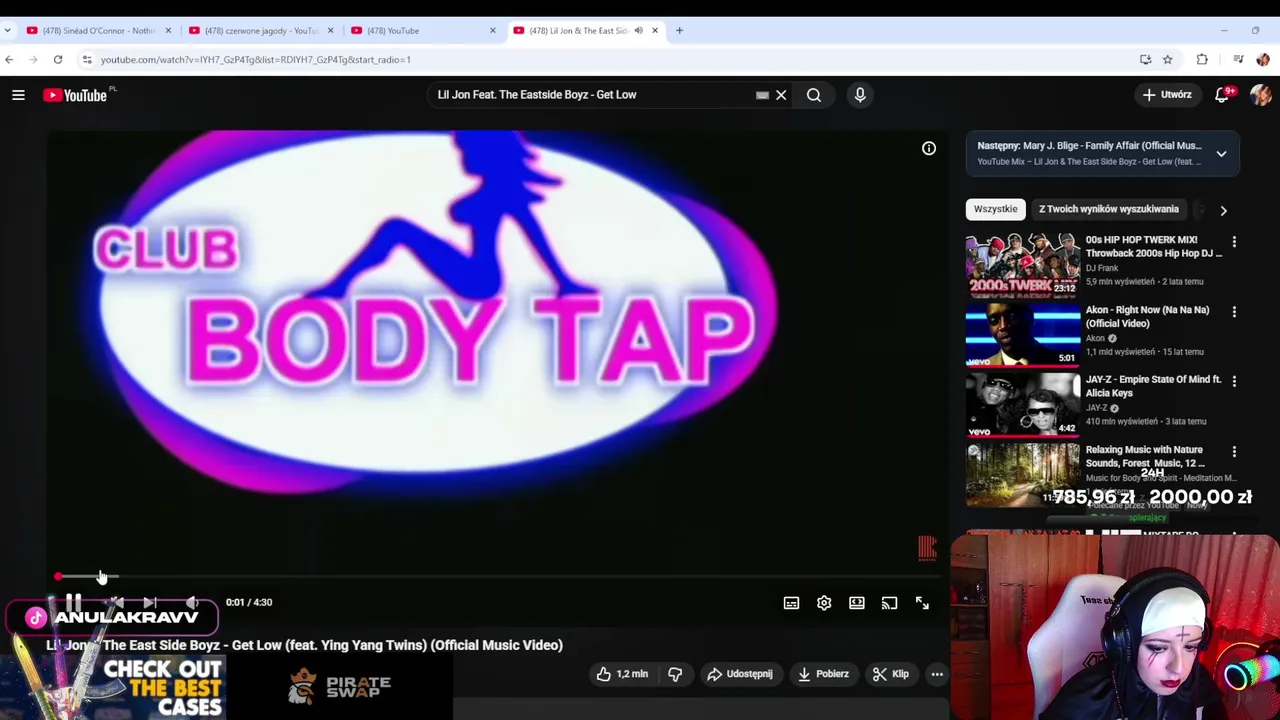Go to YouTube home via logo
Viewport: 1280px width, 720px height.
[x=75, y=95]
